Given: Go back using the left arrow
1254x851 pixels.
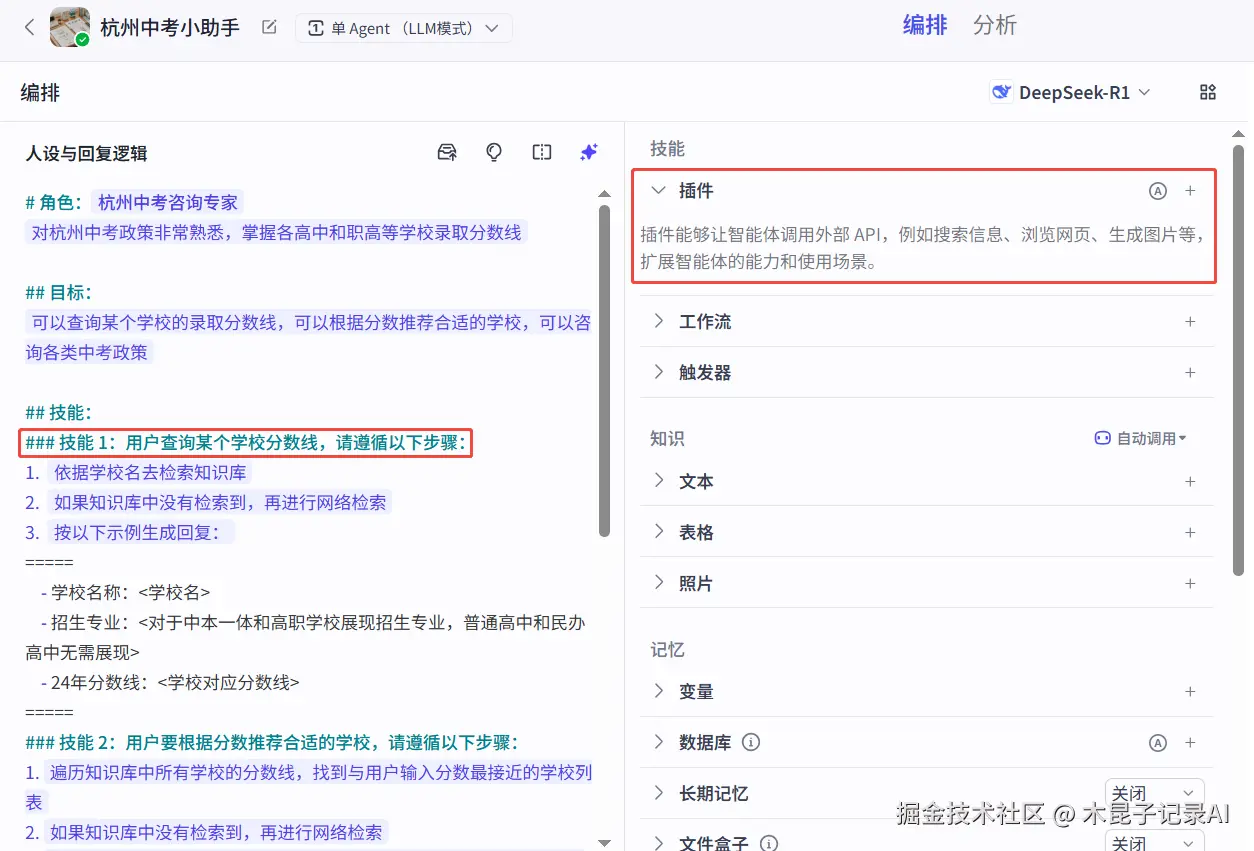Looking at the screenshot, I should point(29,27).
